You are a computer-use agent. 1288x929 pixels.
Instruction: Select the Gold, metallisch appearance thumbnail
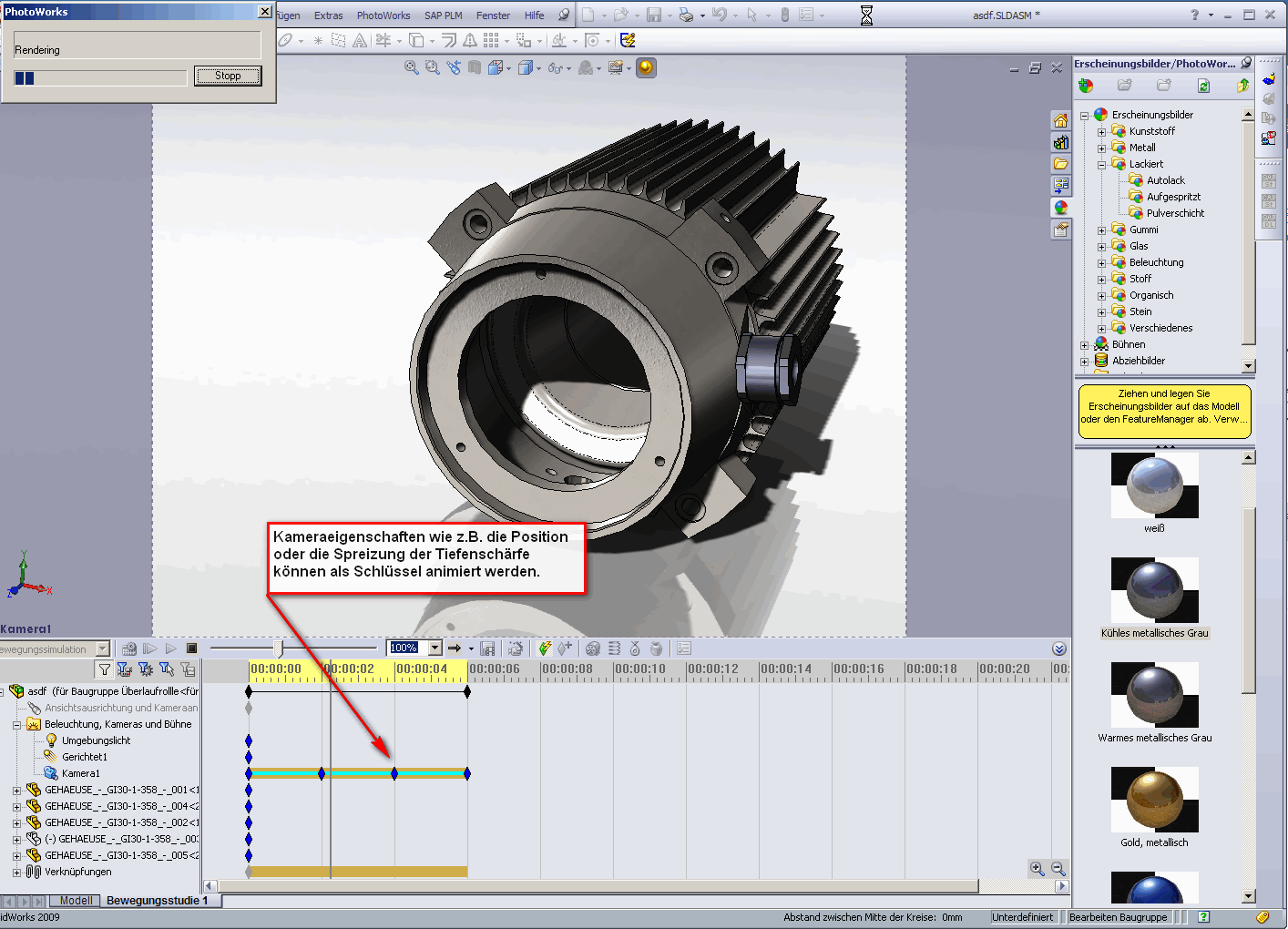tap(1154, 800)
